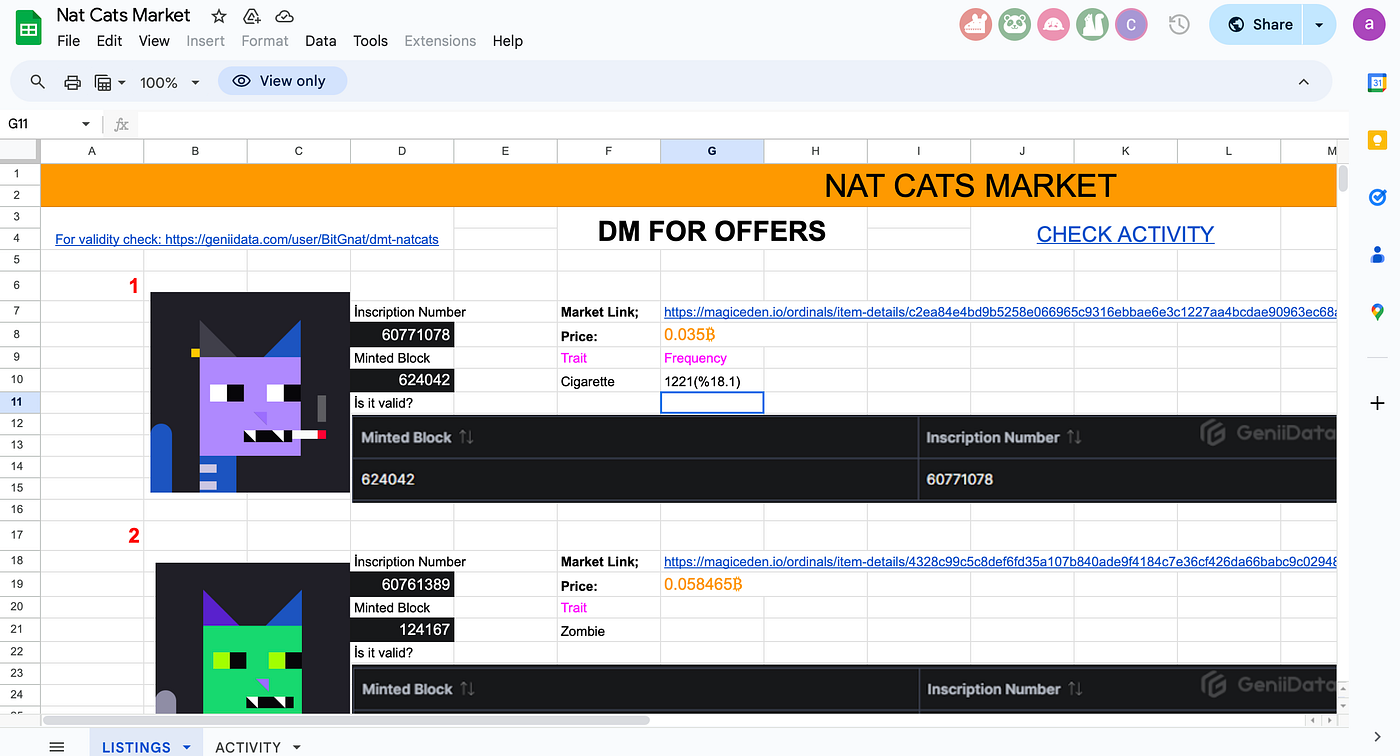Viewport: 1400px width, 756px height.
Task: Collapse the toolbar with the chevron
Action: coord(1303,82)
